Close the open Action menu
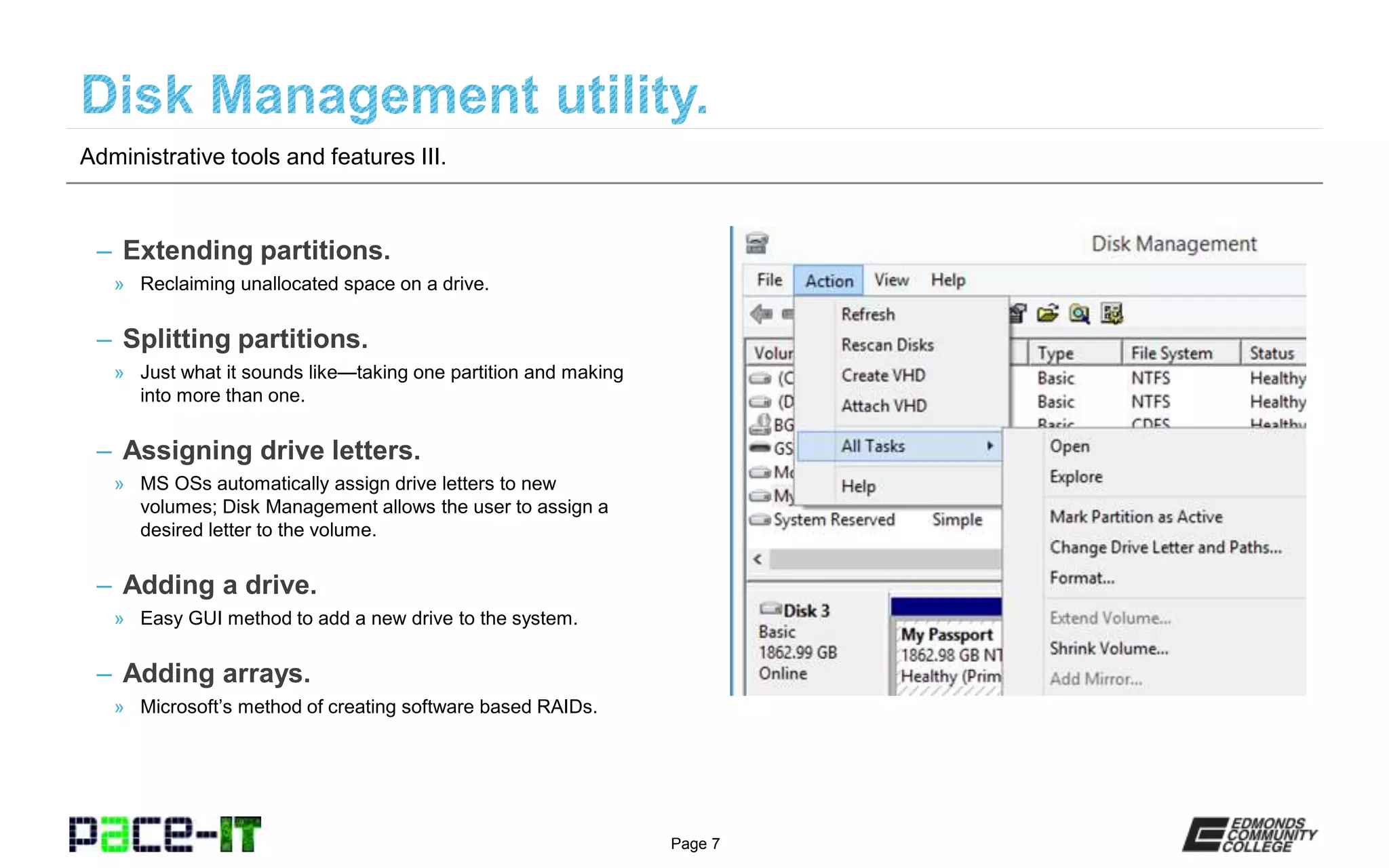Viewport: 1389px width, 868px height. point(829,281)
